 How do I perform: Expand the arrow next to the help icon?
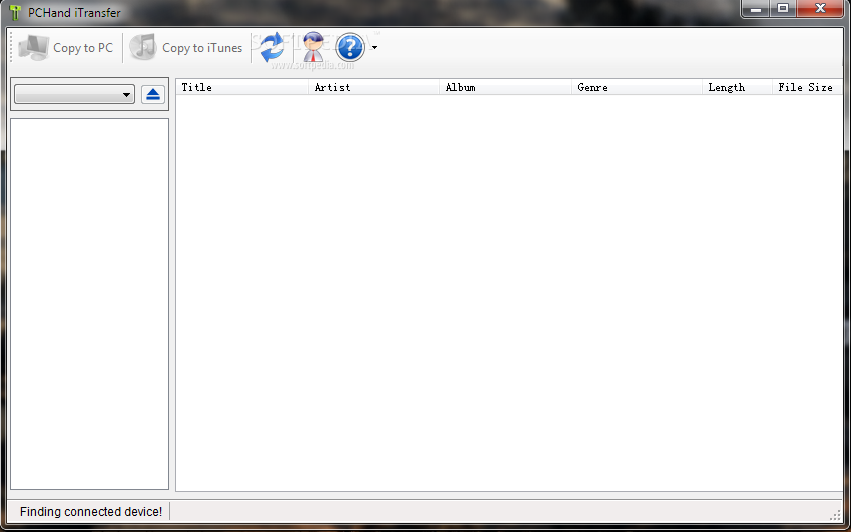pyautogui.click(x=374, y=47)
